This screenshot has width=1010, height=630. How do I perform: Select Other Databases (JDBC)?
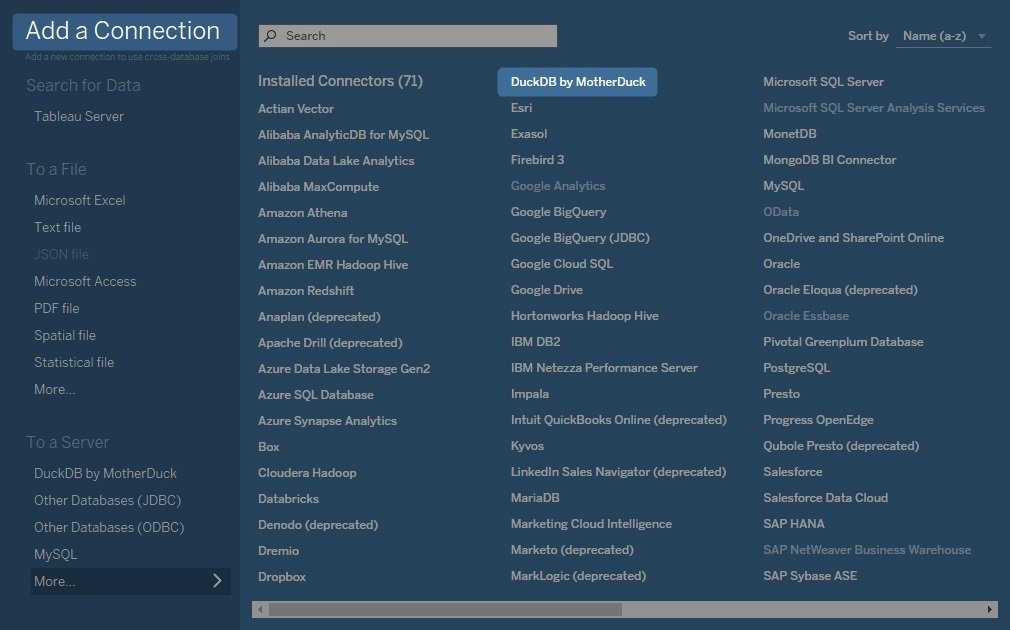[107, 501]
